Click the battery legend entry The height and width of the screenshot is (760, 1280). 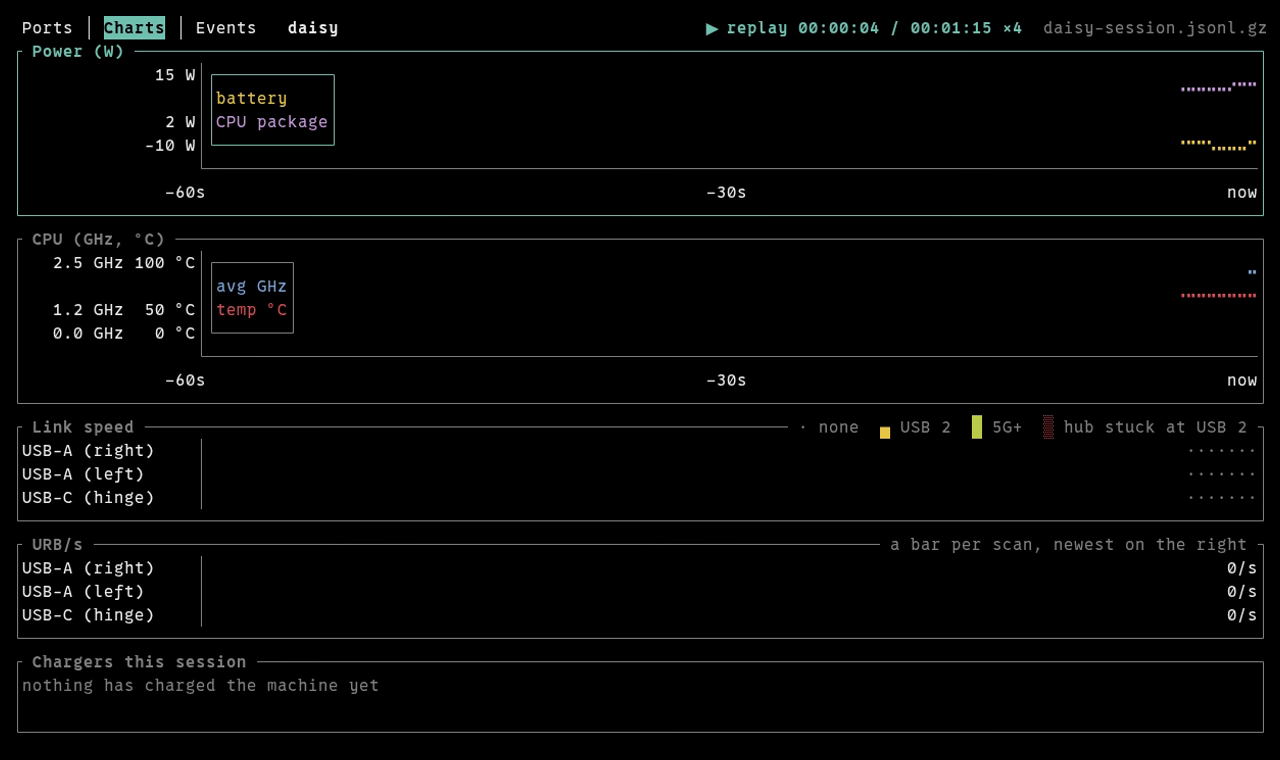(252, 98)
